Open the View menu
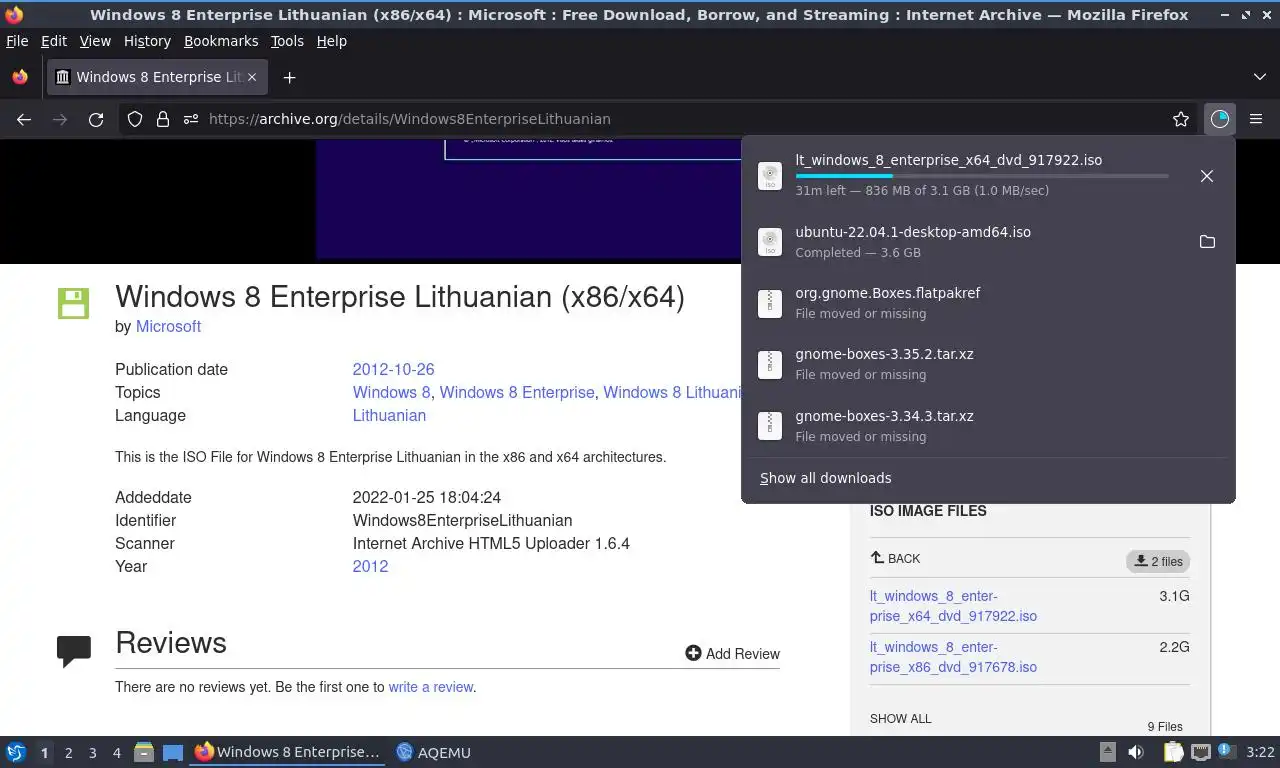 (x=95, y=41)
